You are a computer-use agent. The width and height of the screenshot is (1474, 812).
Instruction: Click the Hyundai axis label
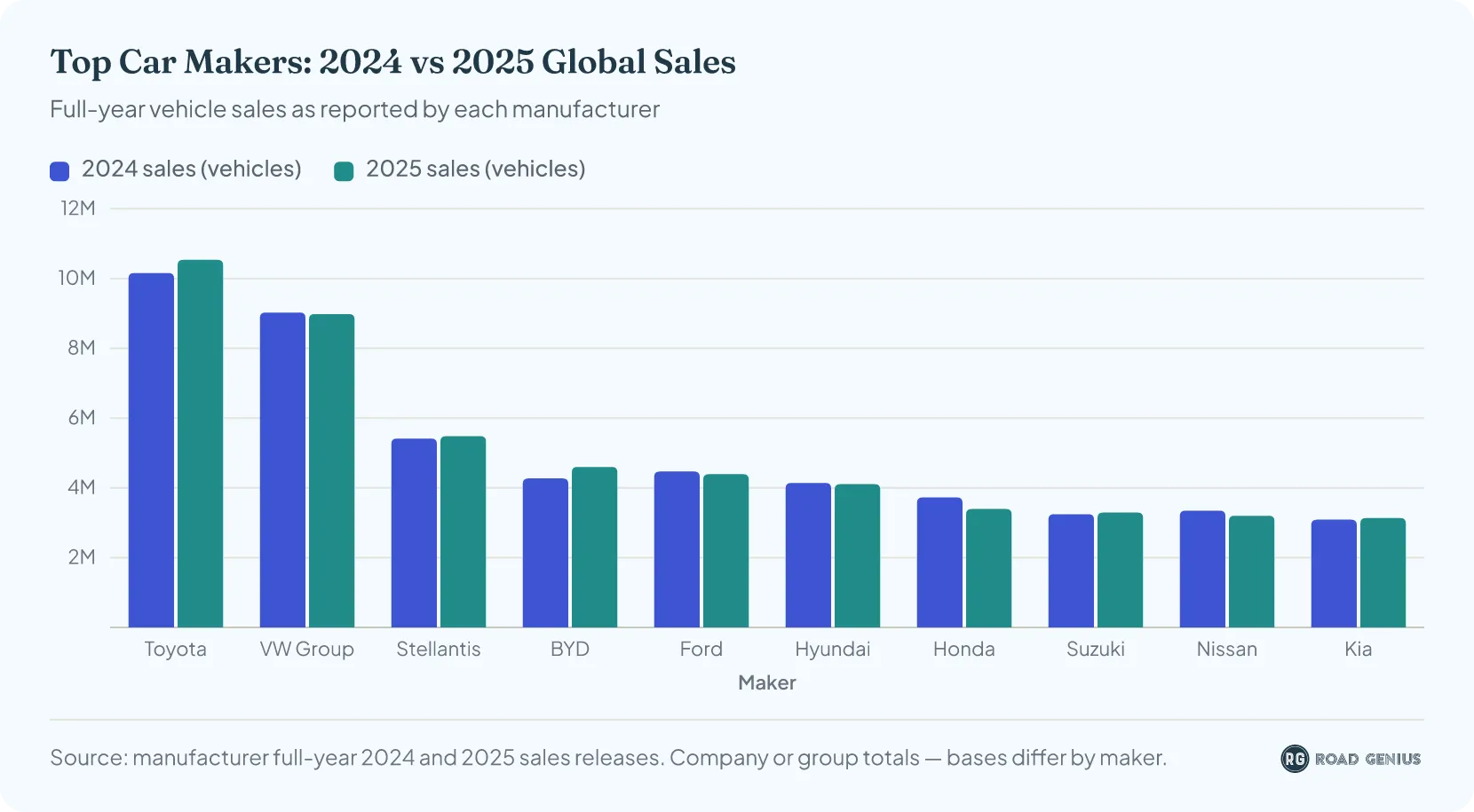coord(833,650)
